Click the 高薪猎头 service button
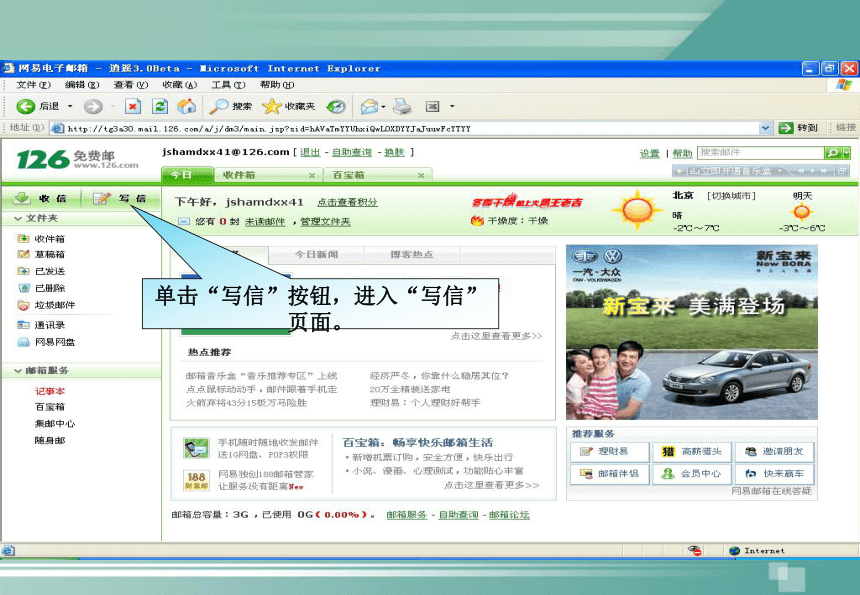 (x=693, y=452)
